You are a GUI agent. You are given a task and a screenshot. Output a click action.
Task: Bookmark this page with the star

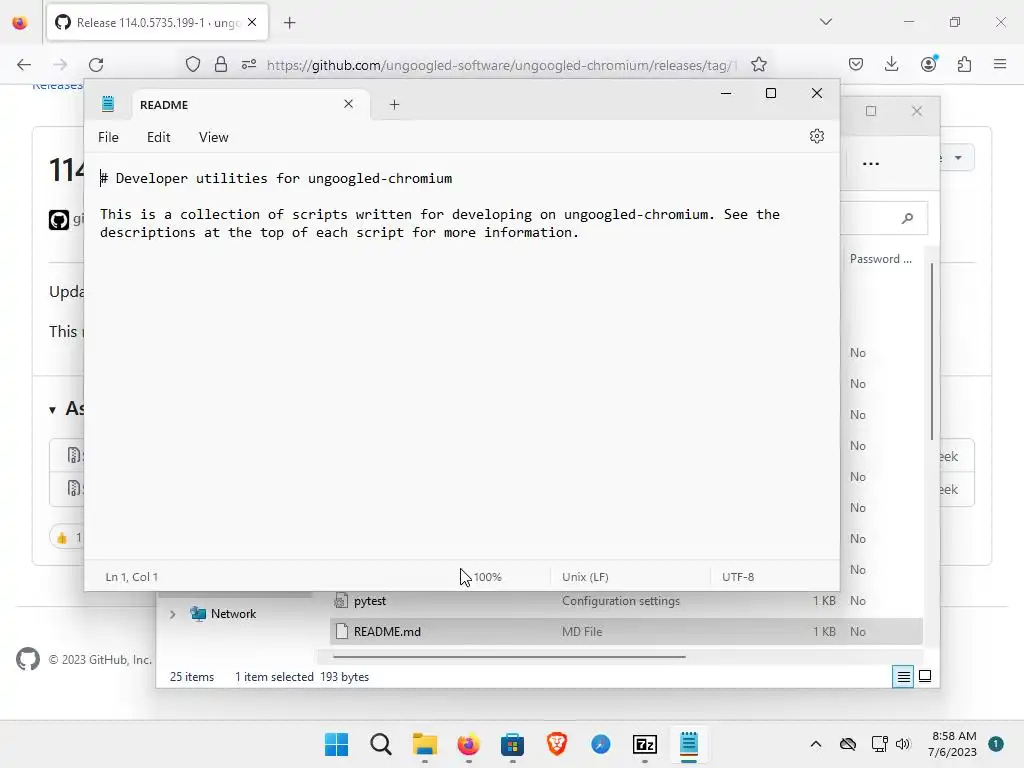pos(758,64)
